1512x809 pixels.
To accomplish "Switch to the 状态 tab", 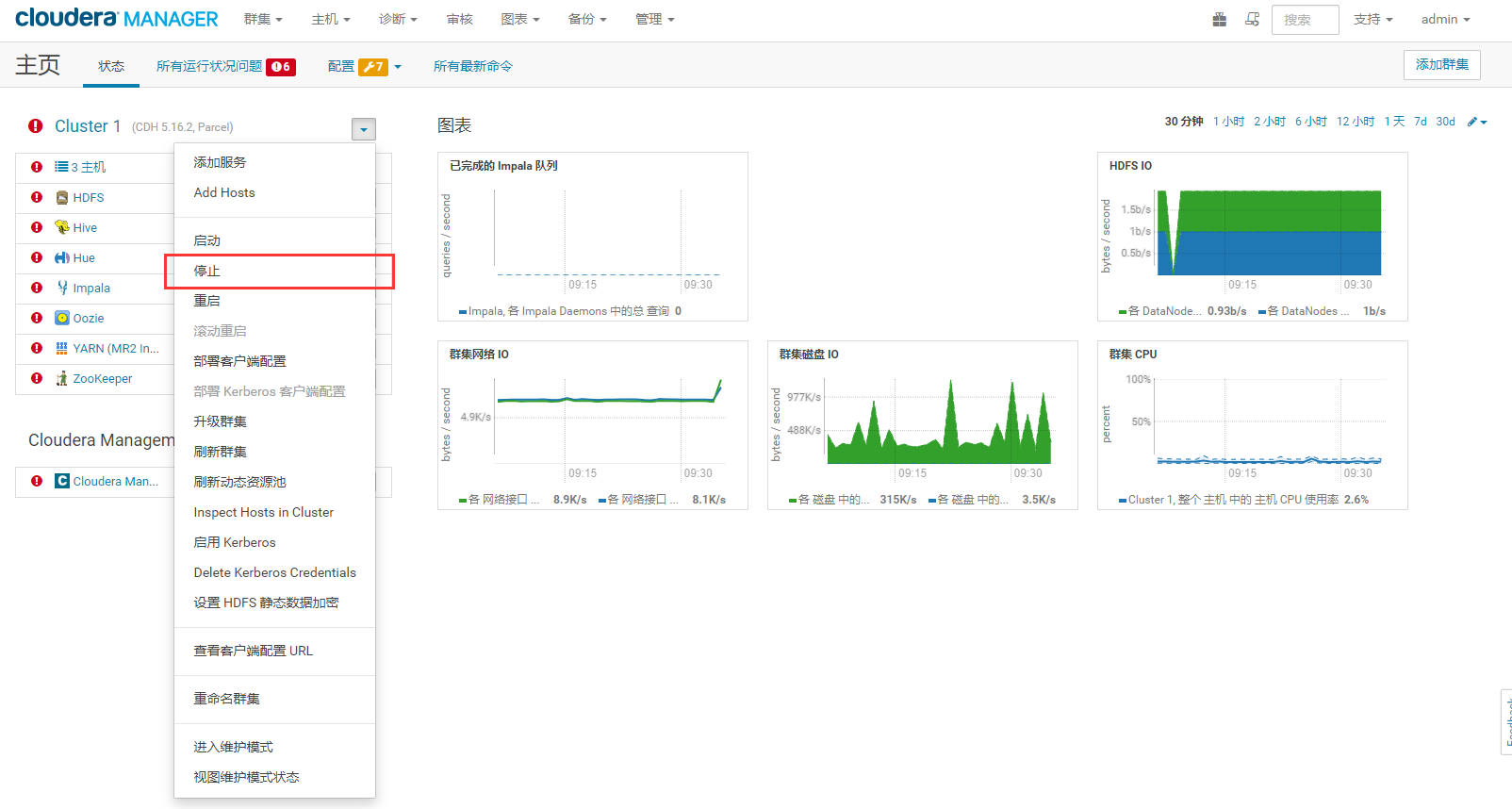I will pos(111,66).
